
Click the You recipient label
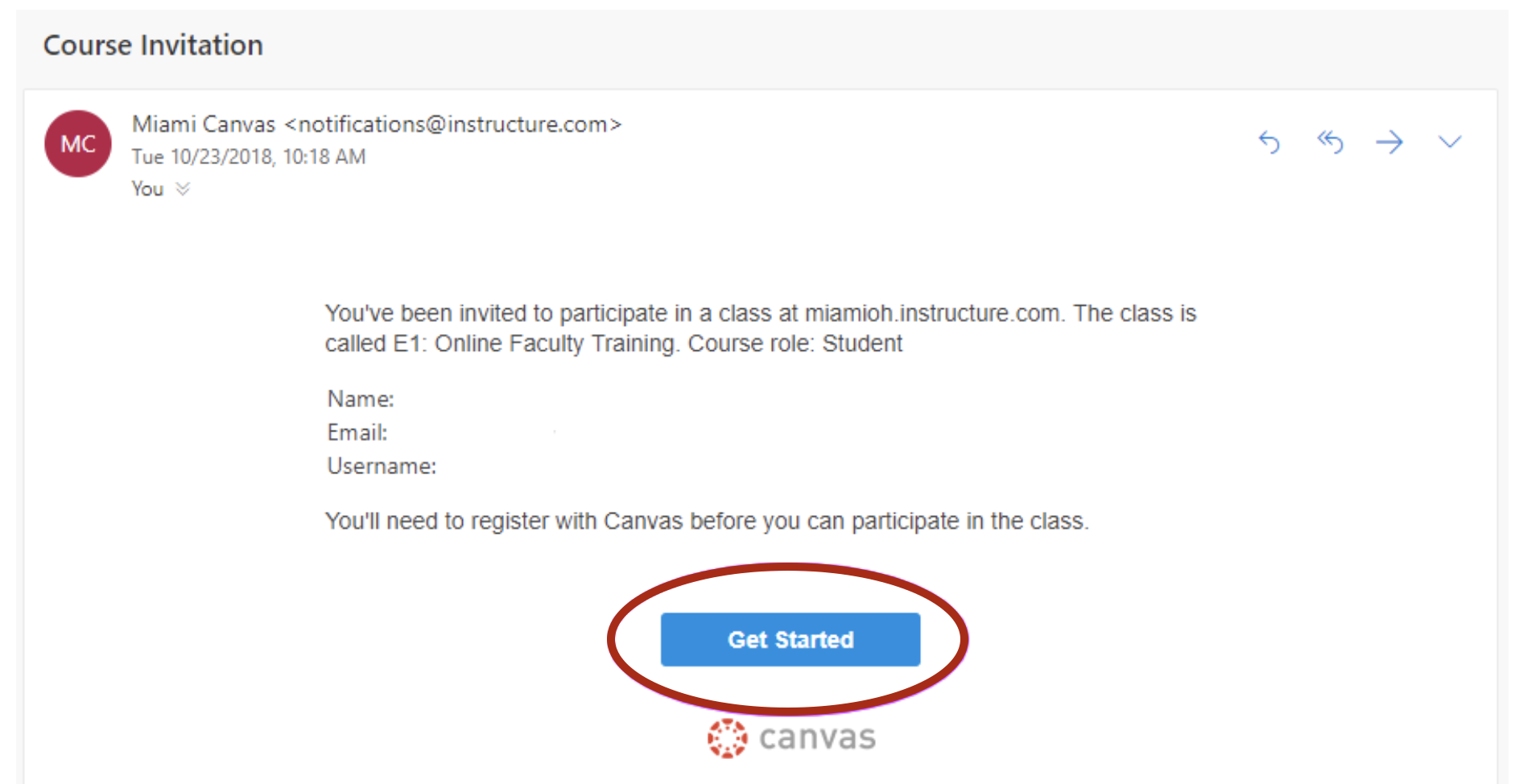pos(147,188)
